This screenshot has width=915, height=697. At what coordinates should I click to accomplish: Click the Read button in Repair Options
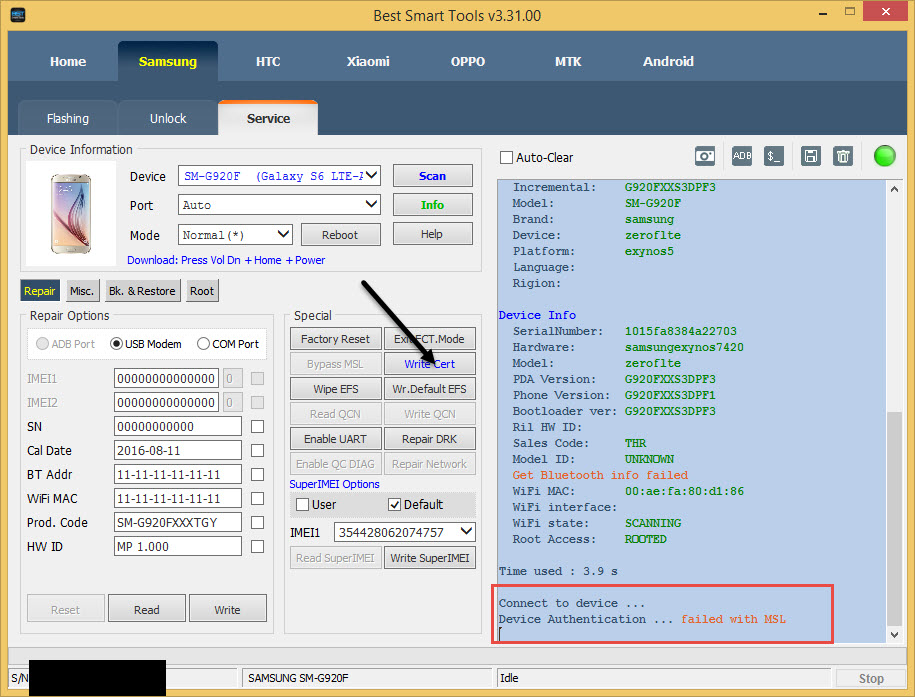[x=146, y=609]
